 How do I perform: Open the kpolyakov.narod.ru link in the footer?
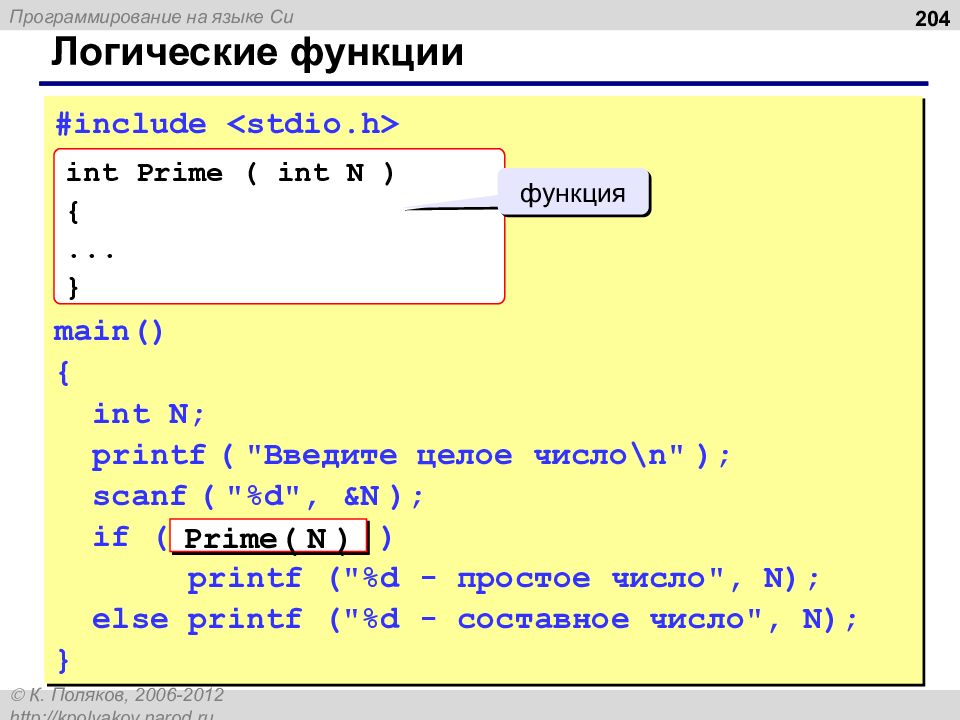pyautogui.click(x=112, y=714)
